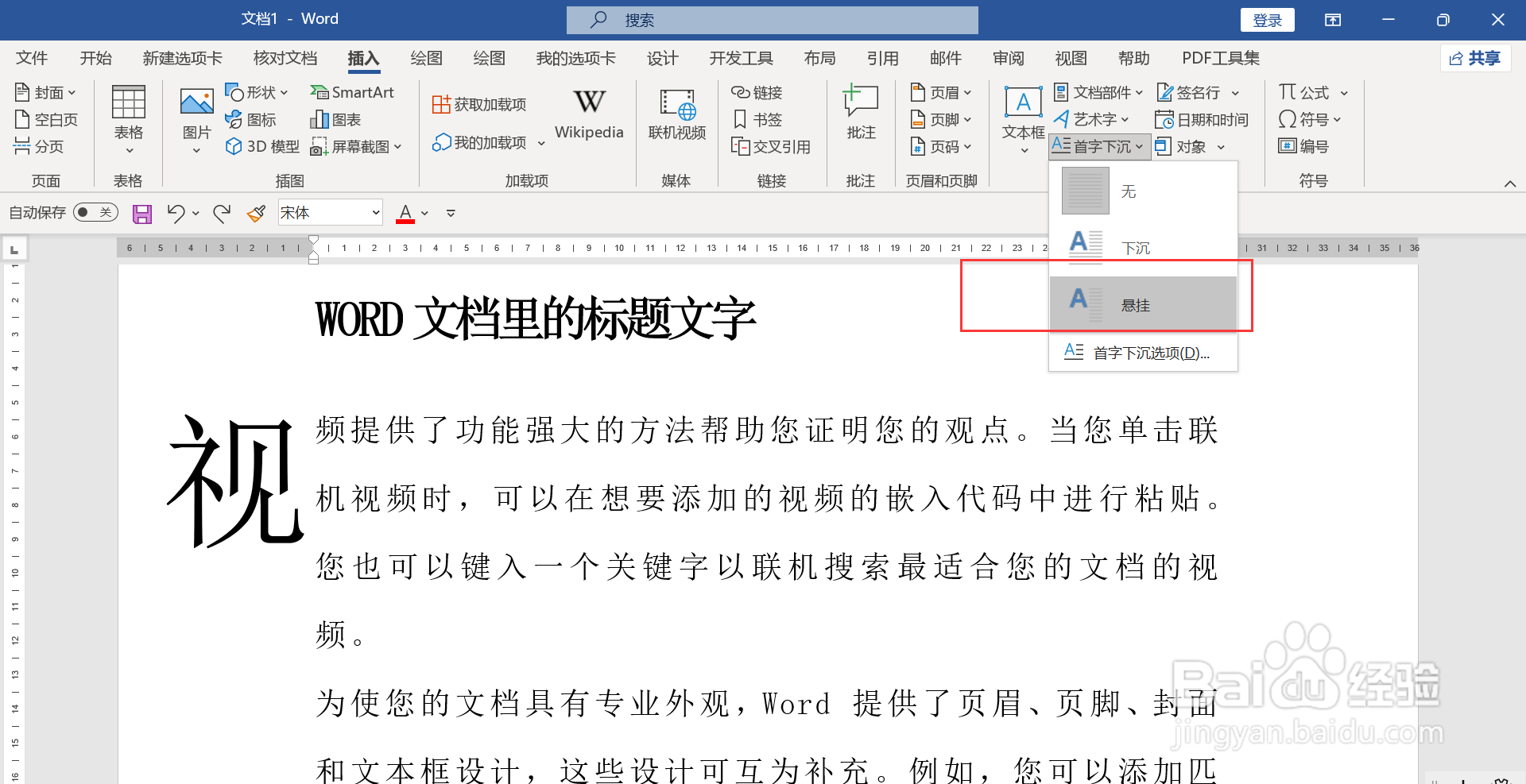Switch to the Layout (布局) tab
Screen dimensions: 1526x784
[x=819, y=58]
